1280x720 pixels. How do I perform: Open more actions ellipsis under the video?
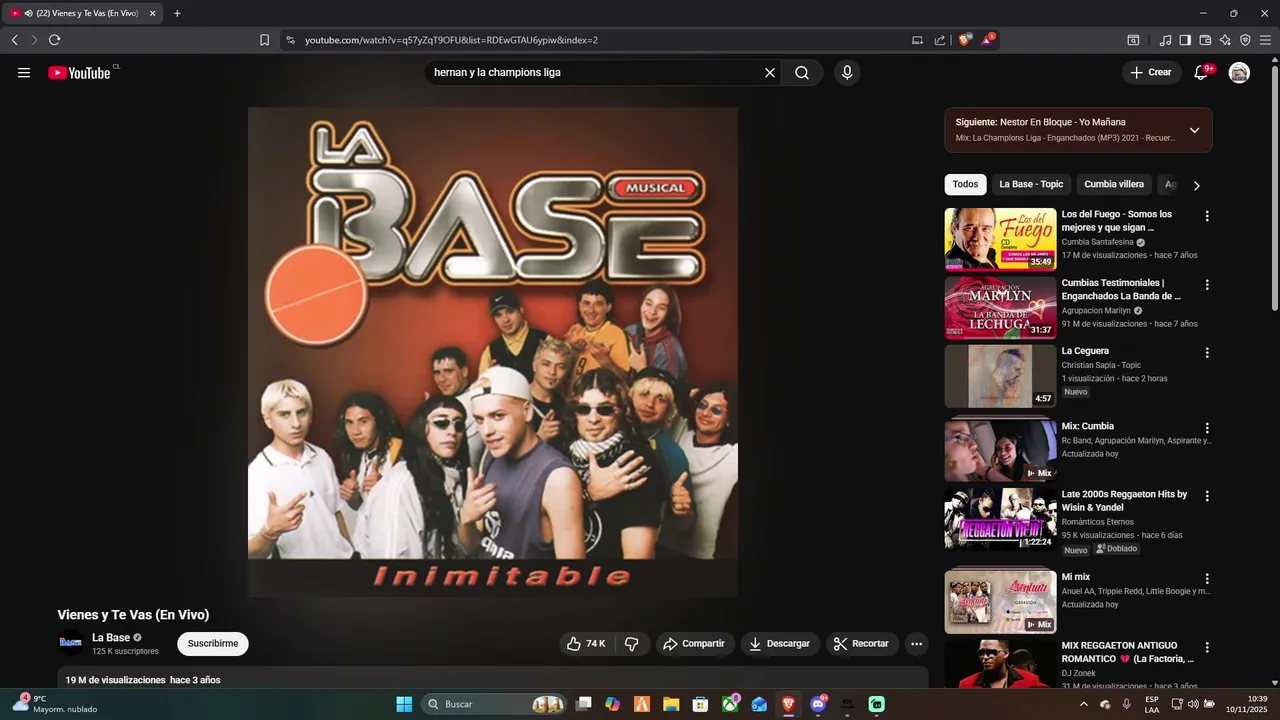coord(916,644)
